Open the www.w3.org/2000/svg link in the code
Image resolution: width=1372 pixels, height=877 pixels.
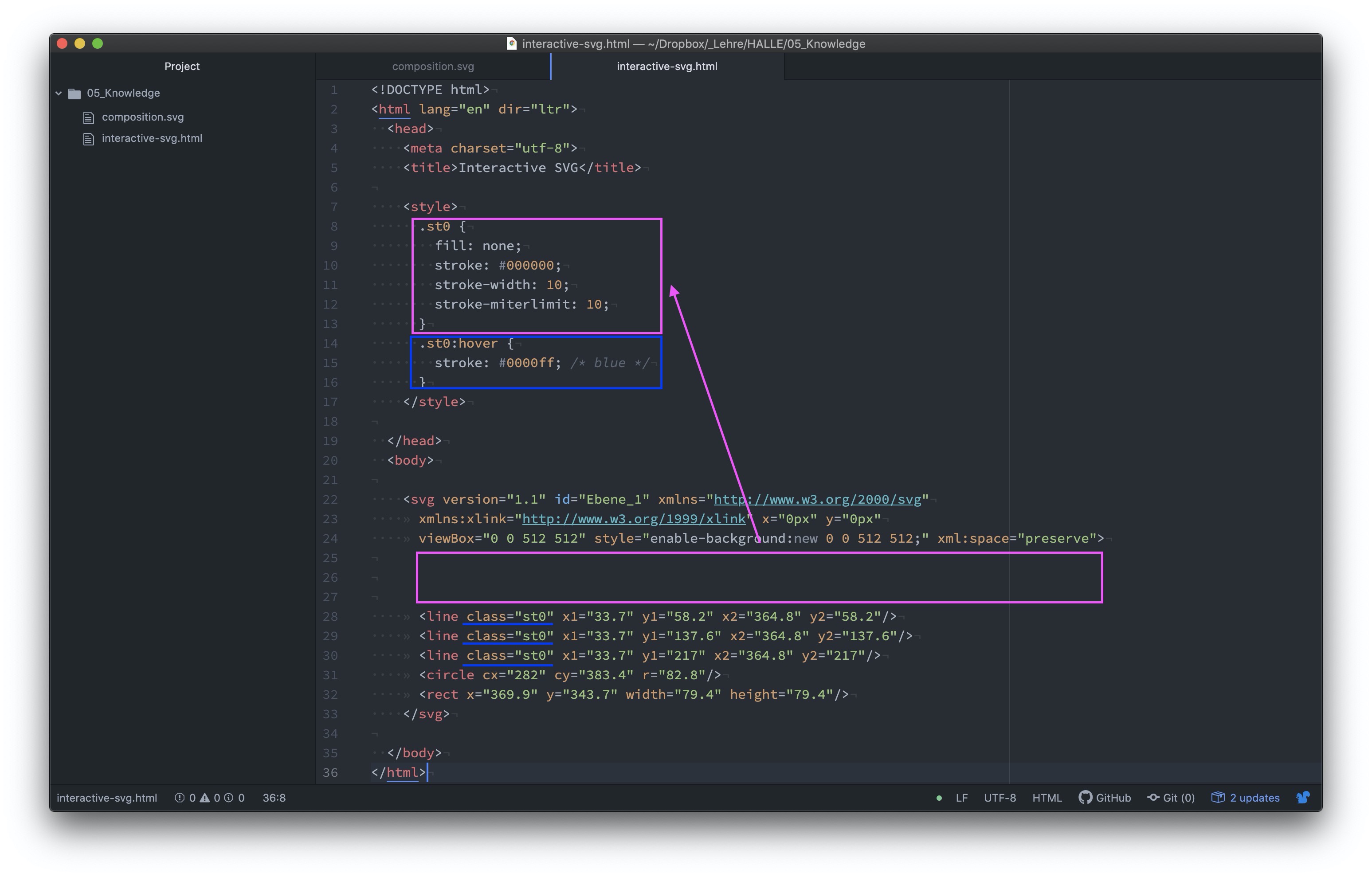[x=817, y=499]
